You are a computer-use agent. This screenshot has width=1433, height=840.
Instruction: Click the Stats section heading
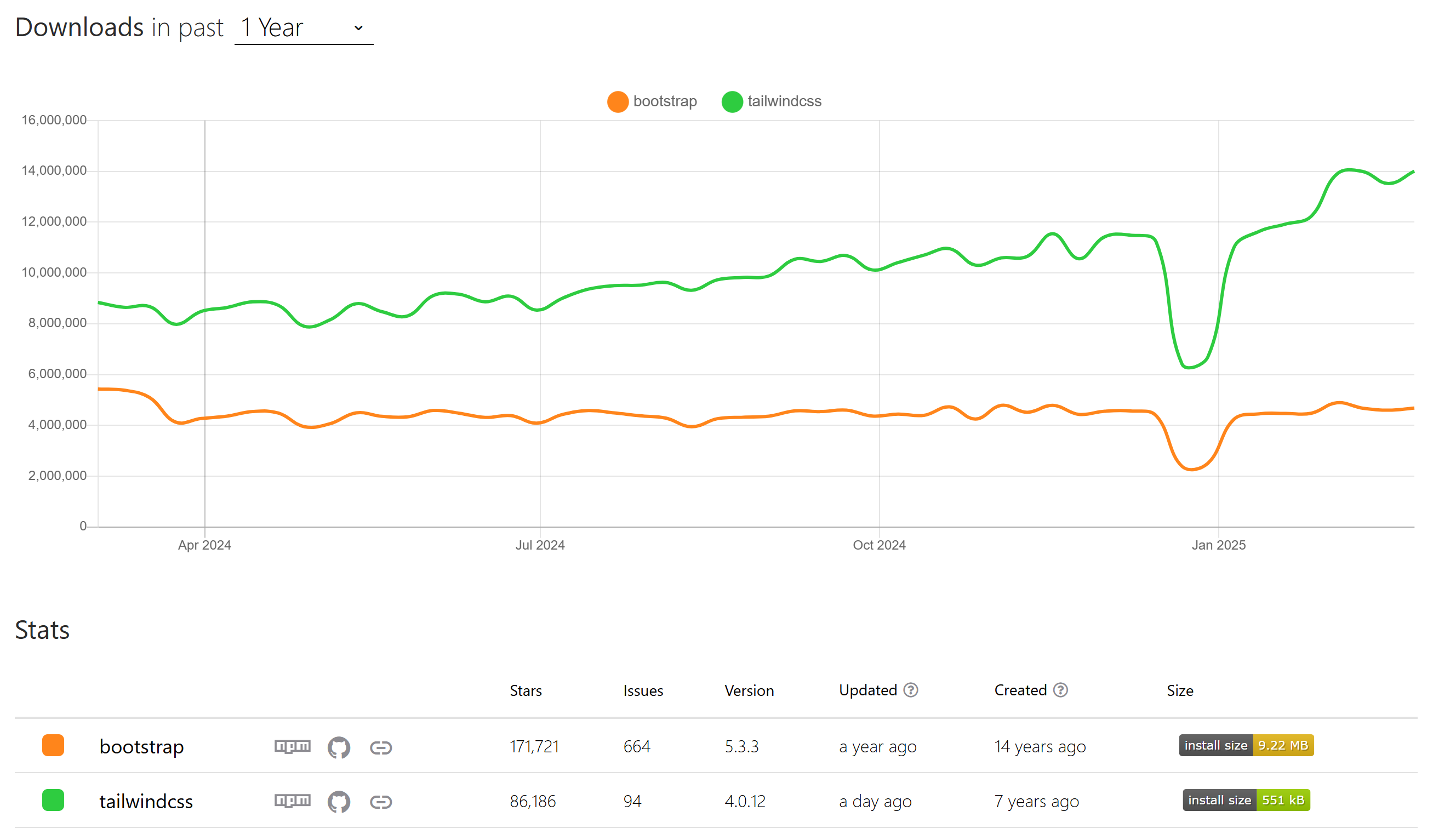[x=42, y=630]
